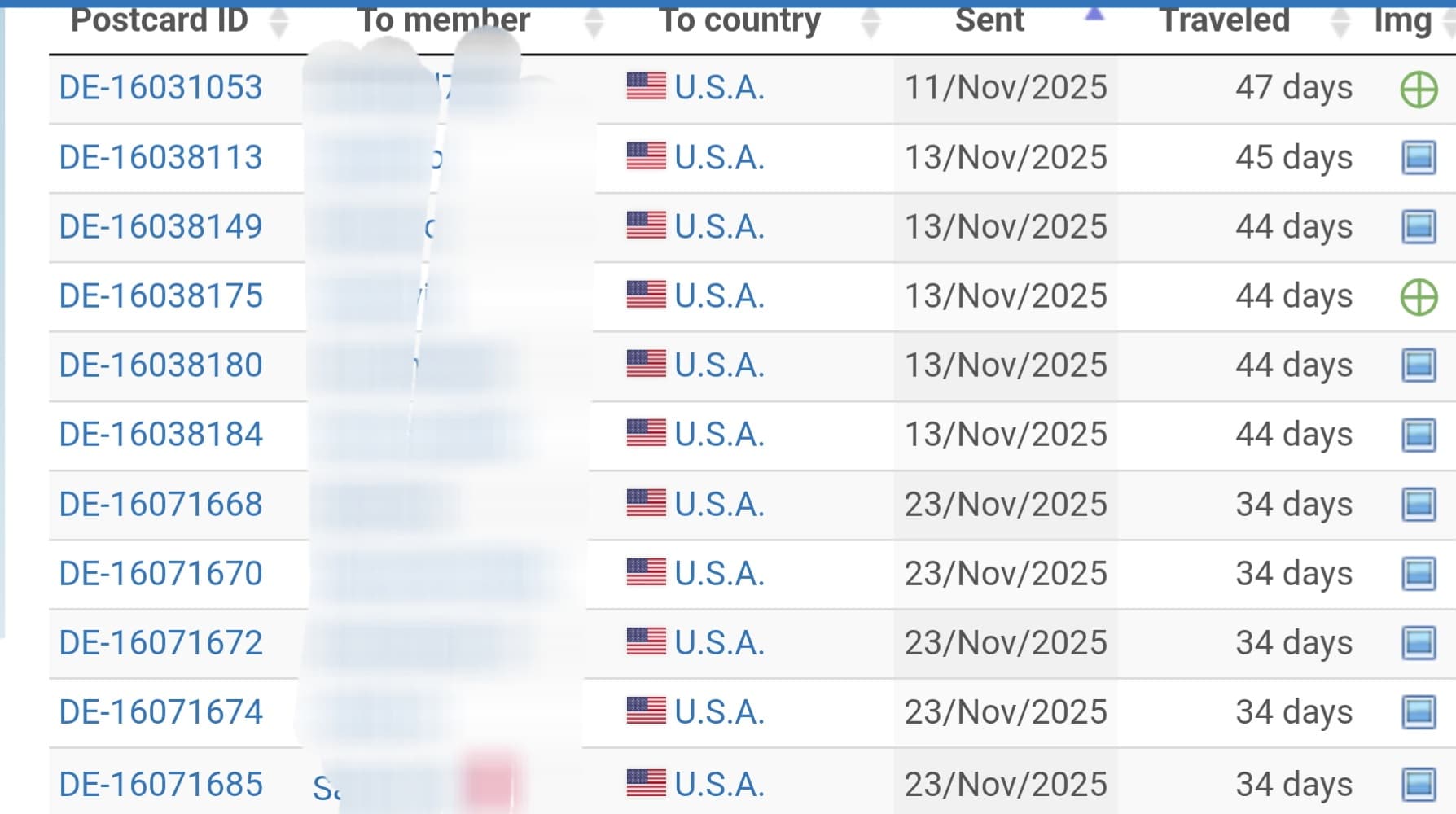Sort table by To country column
Screen dimensions: 1456x814
739,20
